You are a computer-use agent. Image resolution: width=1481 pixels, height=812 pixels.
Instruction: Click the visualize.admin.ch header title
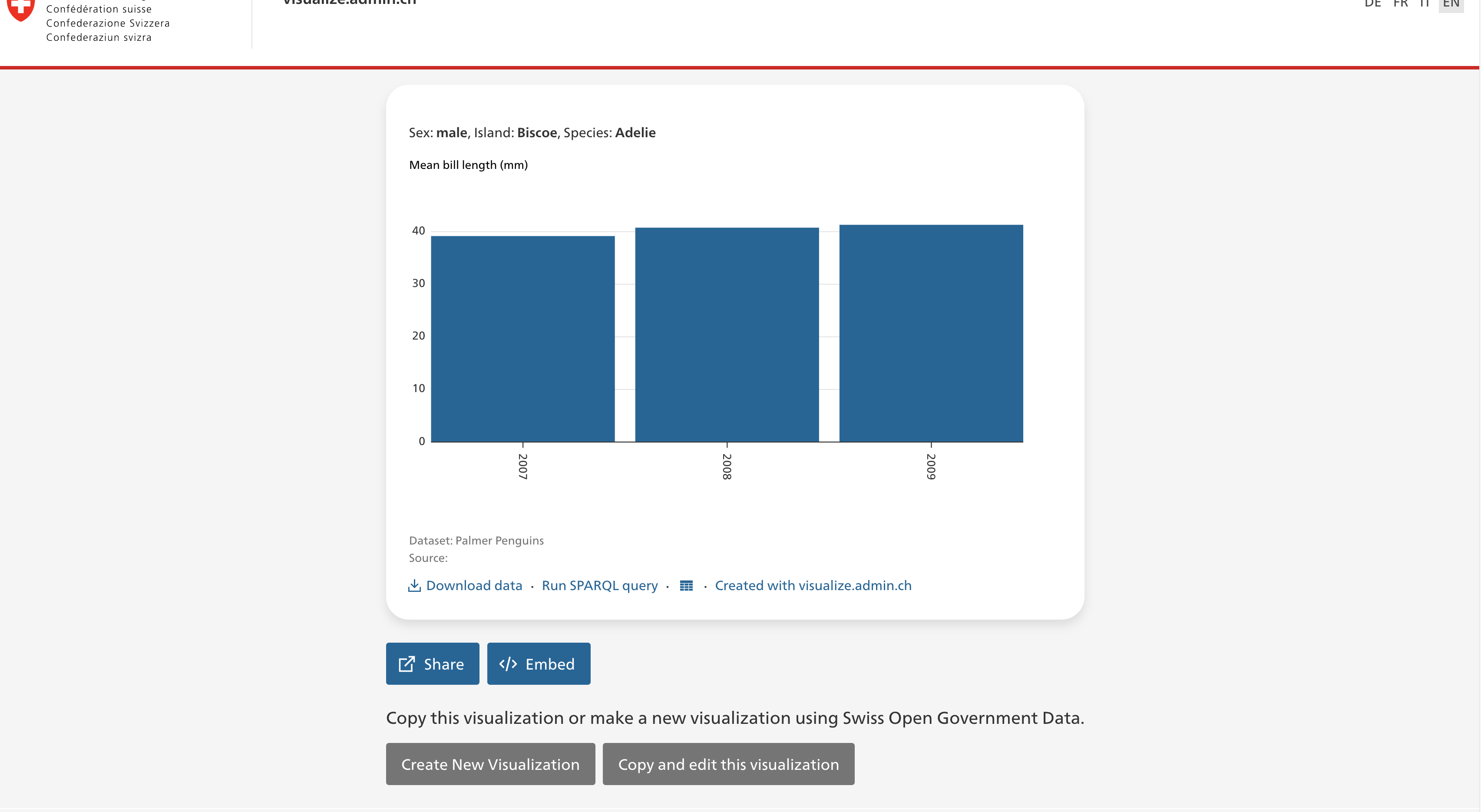coord(350,3)
